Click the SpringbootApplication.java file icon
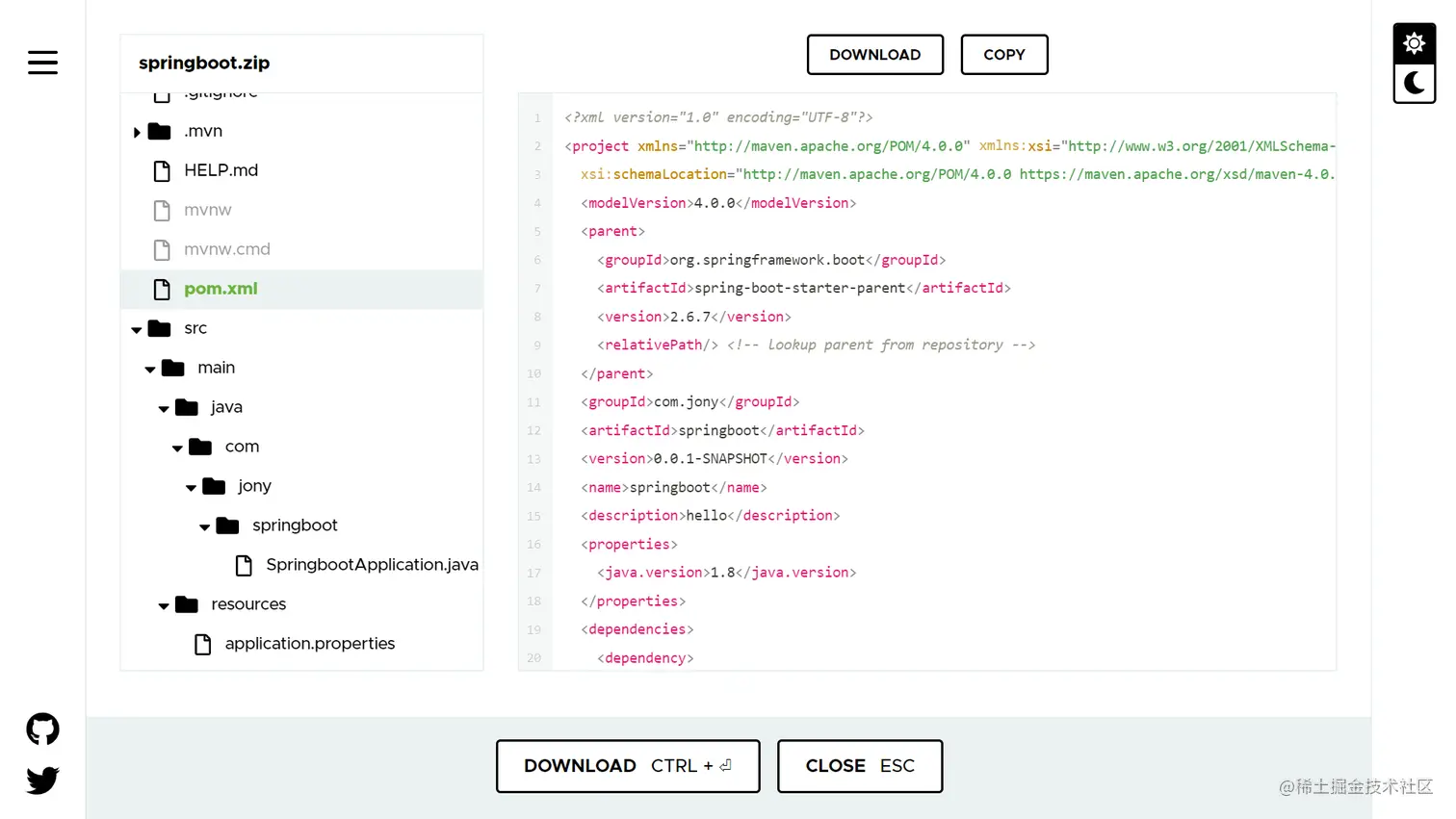The width and height of the screenshot is (1456, 819). (244, 566)
